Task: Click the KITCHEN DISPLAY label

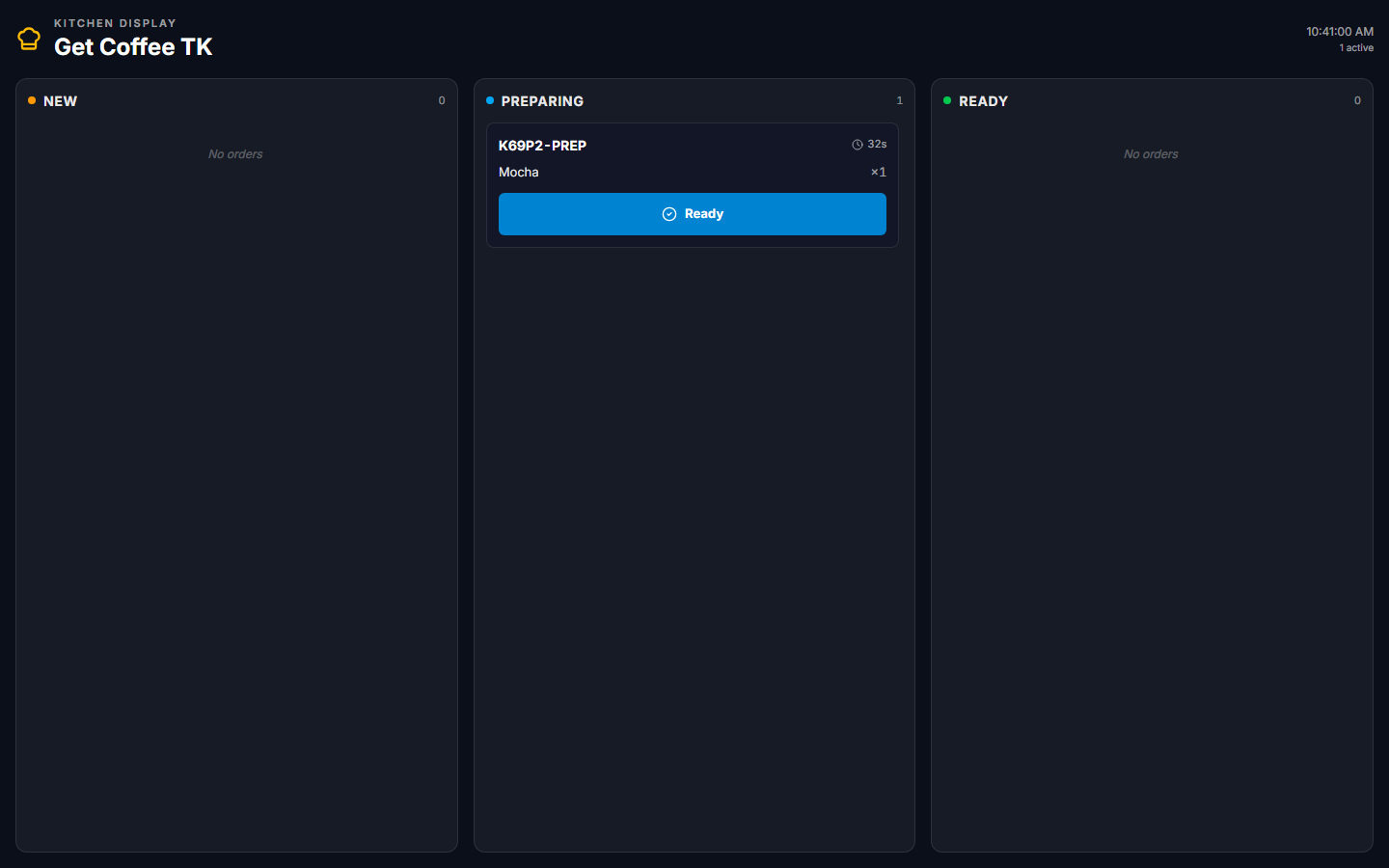Action: tap(115, 23)
